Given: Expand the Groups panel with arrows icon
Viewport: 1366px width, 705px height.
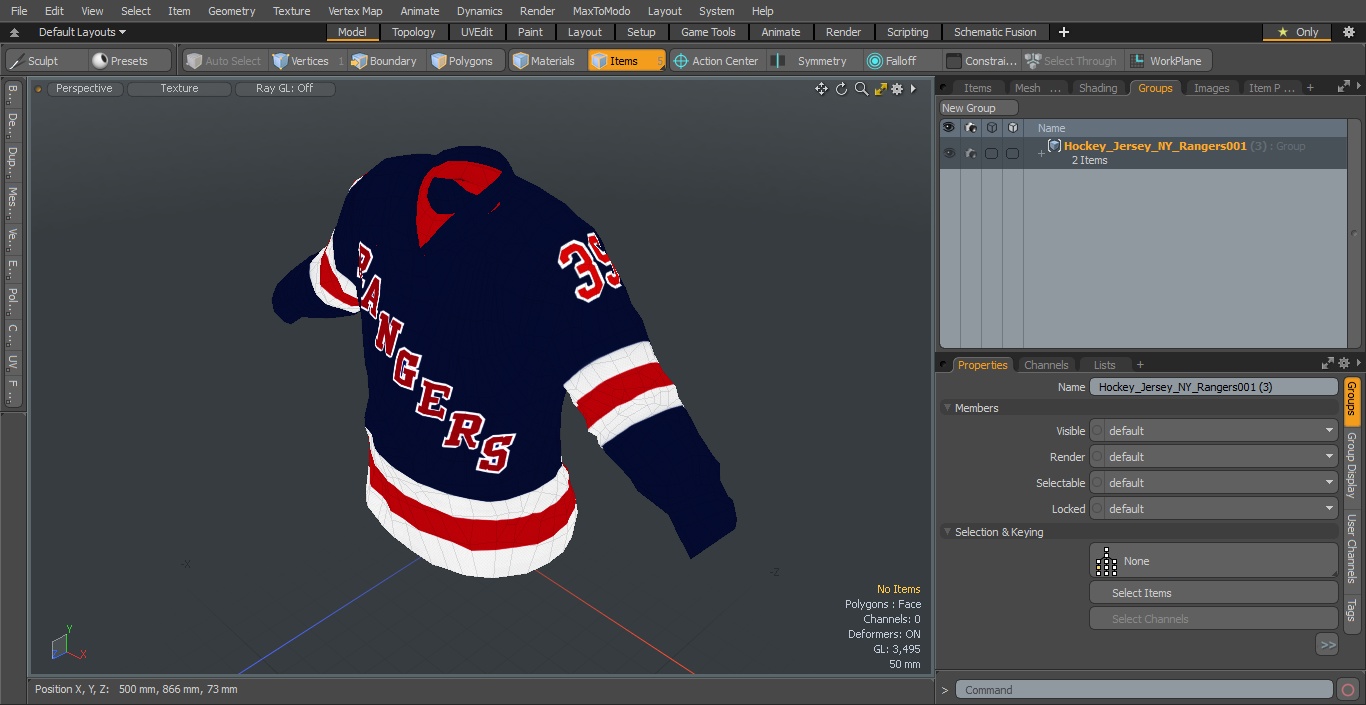Looking at the screenshot, I should point(1343,87).
